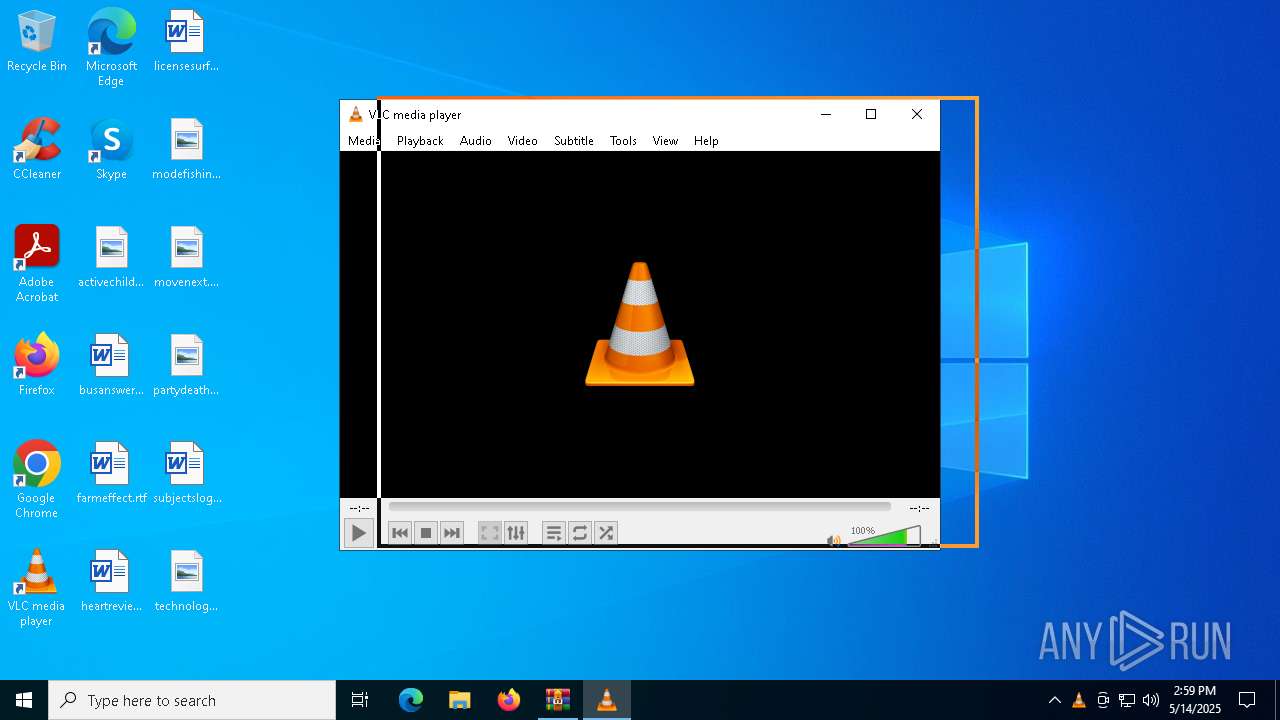The height and width of the screenshot is (720, 1280).
Task: Adjust the VLC volume slider
Action: pyautogui.click(x=884, y=537)
